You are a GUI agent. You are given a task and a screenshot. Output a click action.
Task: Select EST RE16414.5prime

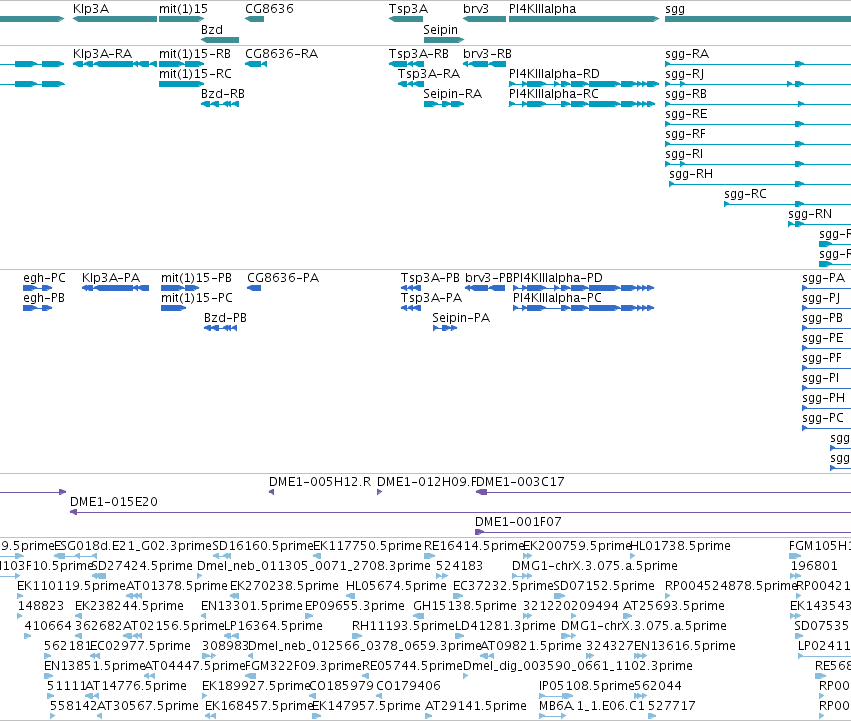(x=429, y=556)
